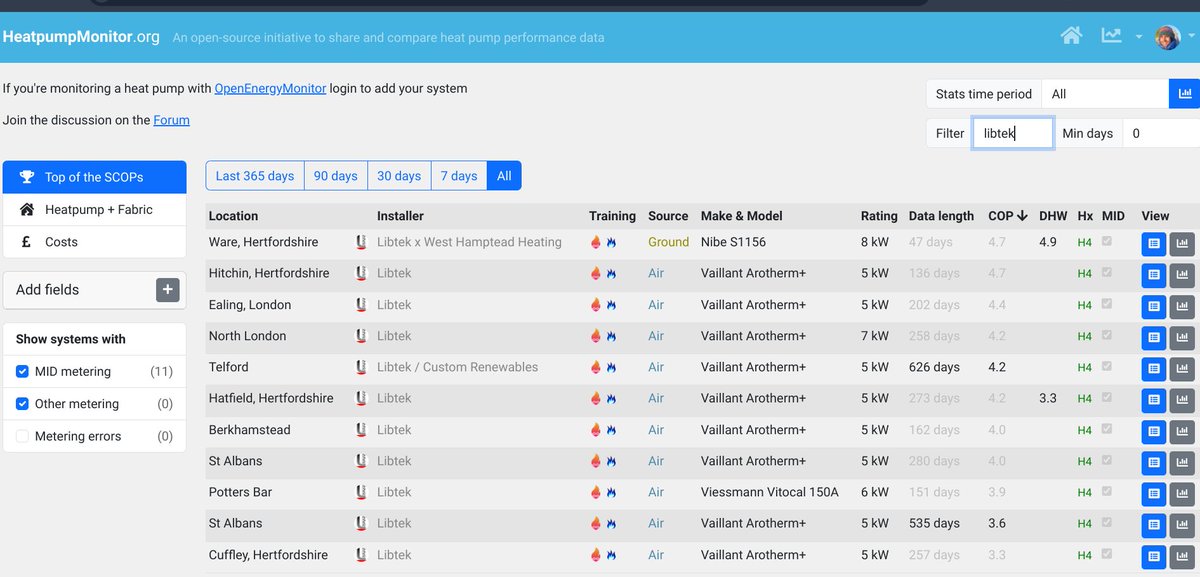Open the Forum link

171,120
